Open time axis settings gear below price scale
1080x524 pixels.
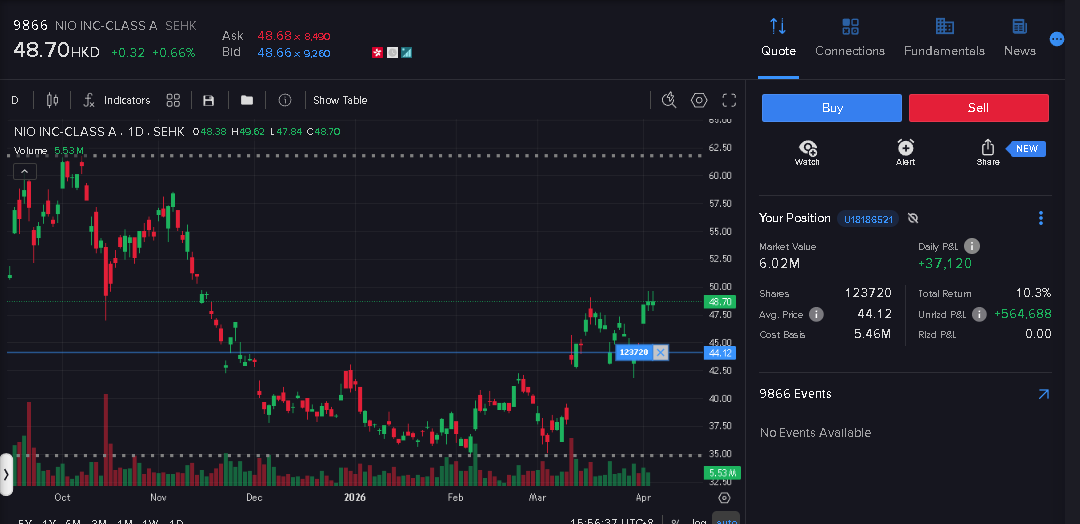click(x=724, y=498)
